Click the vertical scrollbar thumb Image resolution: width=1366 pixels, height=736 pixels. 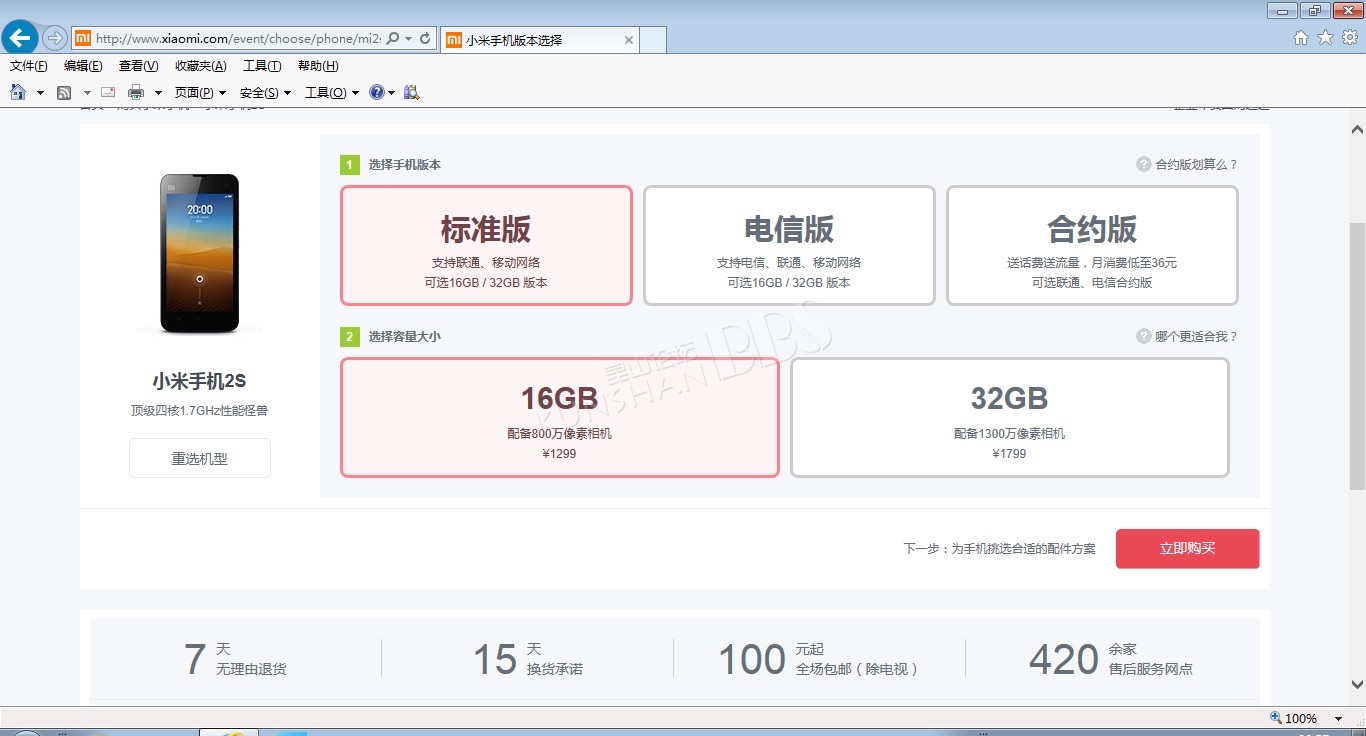(x=1357, y=356)
